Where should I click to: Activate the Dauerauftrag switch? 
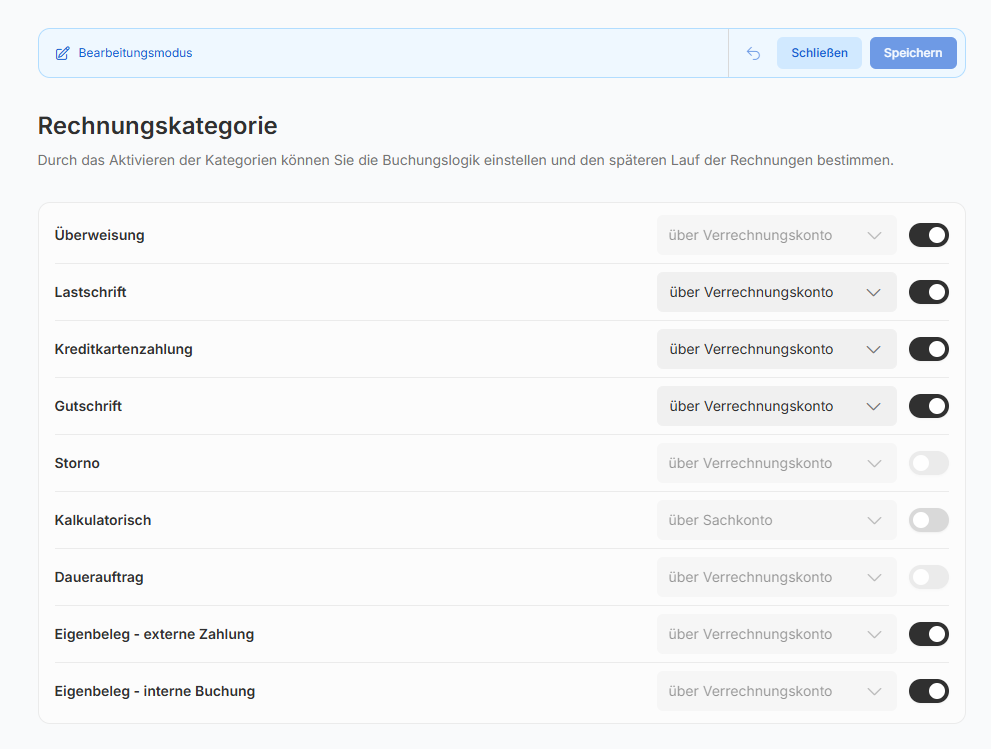pos(928,577)
